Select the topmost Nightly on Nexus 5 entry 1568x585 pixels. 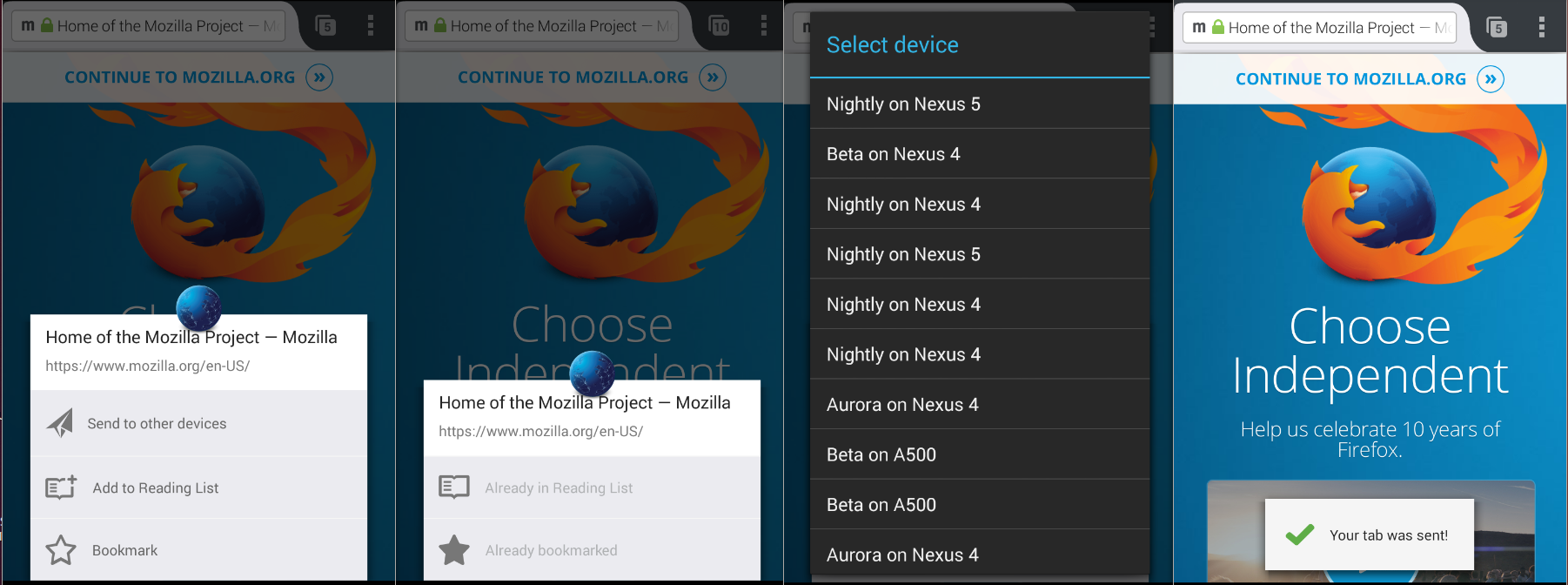903,104
